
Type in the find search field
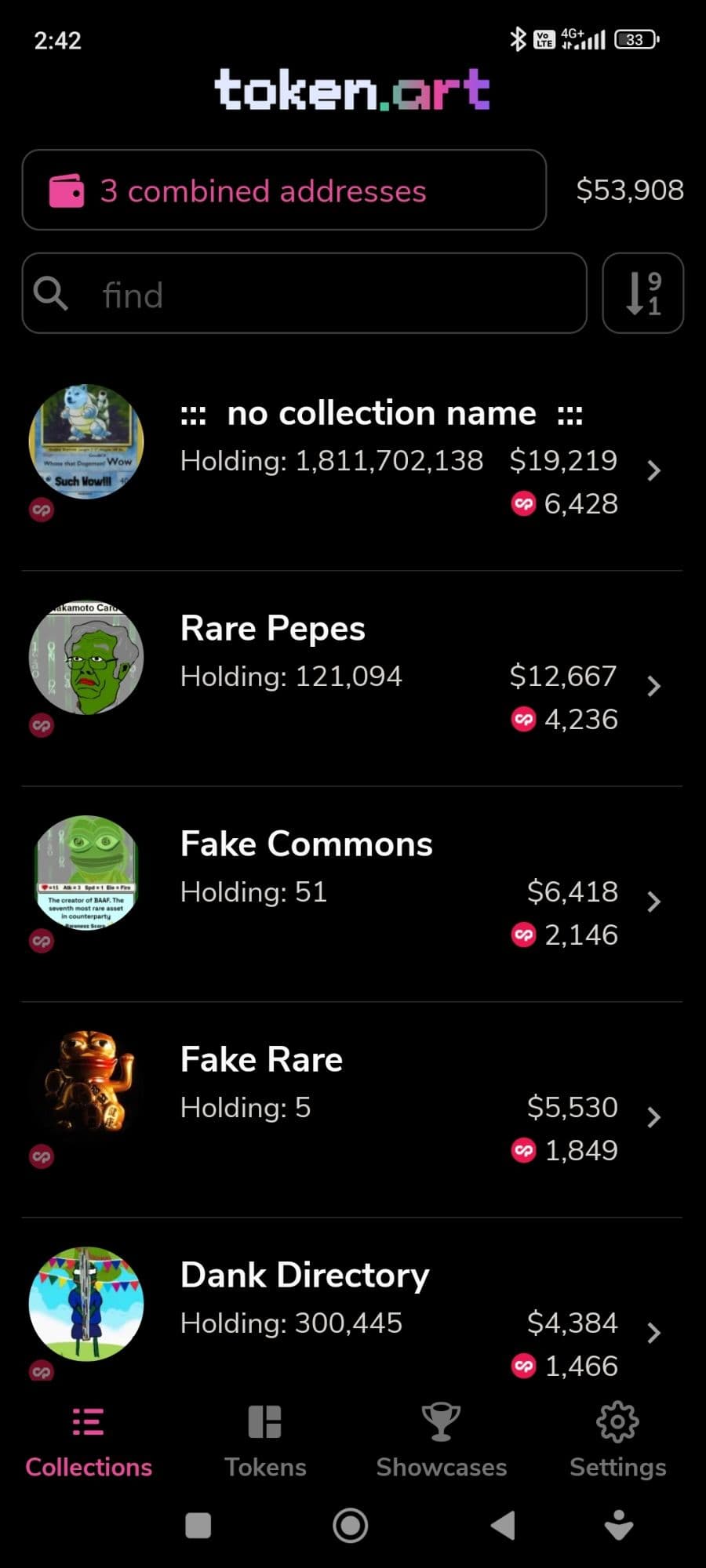[x=329, y=294]
